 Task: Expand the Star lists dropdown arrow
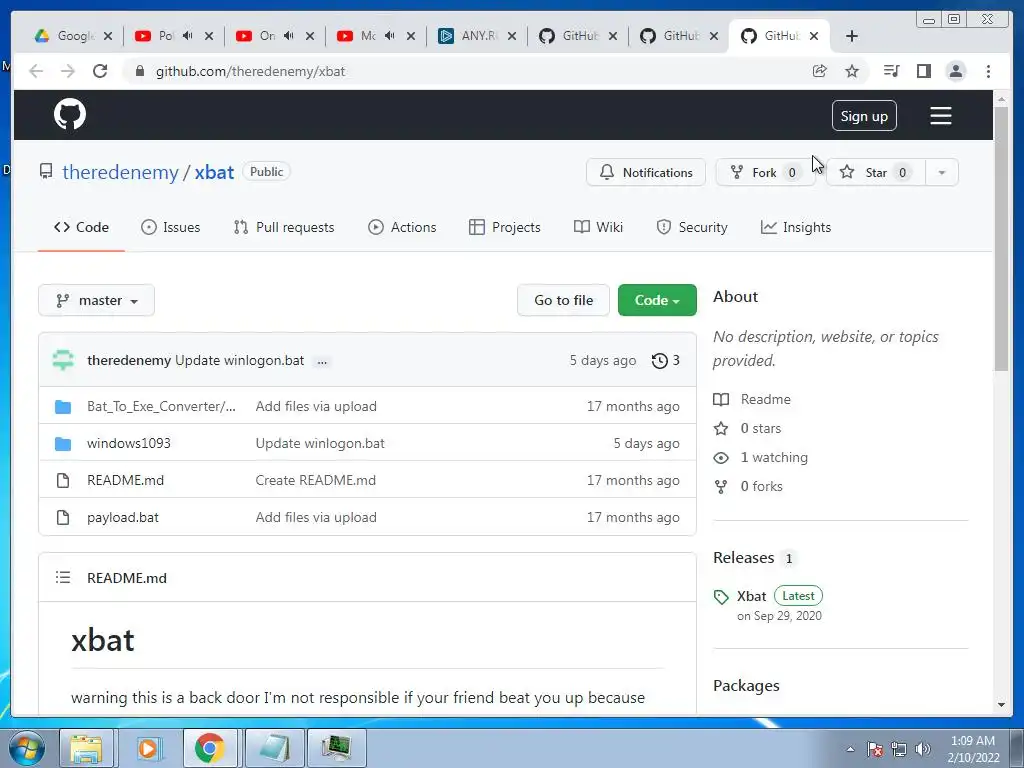click(x=942, y=172)
